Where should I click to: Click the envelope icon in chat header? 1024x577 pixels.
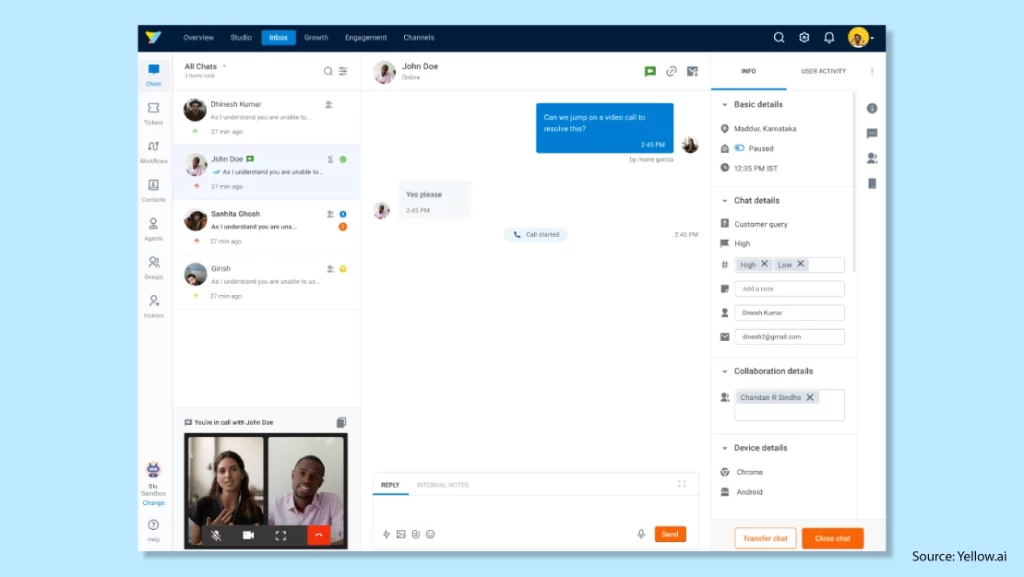point(692,71)
